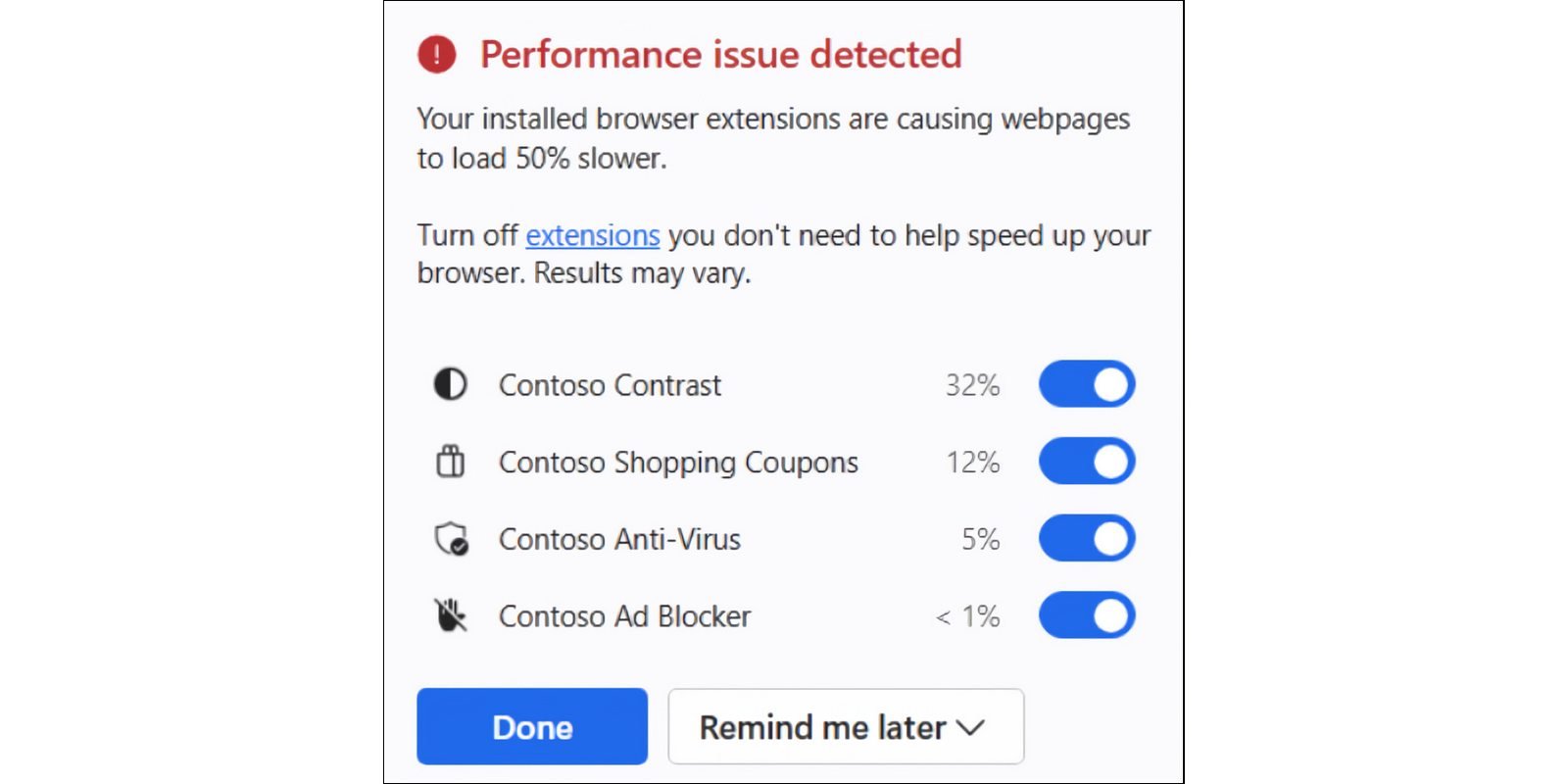Select the Contoso Contrast half-circle icon
The height and width of the screenshot is (784, 1568).
[449, 384]
